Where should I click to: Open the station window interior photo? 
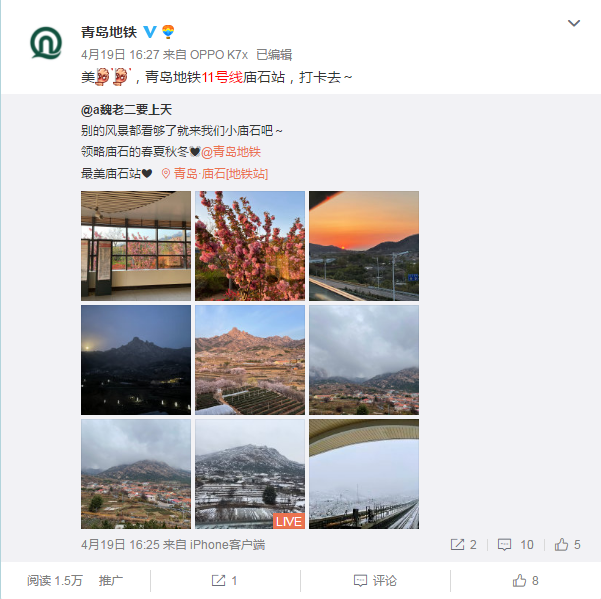136,246
